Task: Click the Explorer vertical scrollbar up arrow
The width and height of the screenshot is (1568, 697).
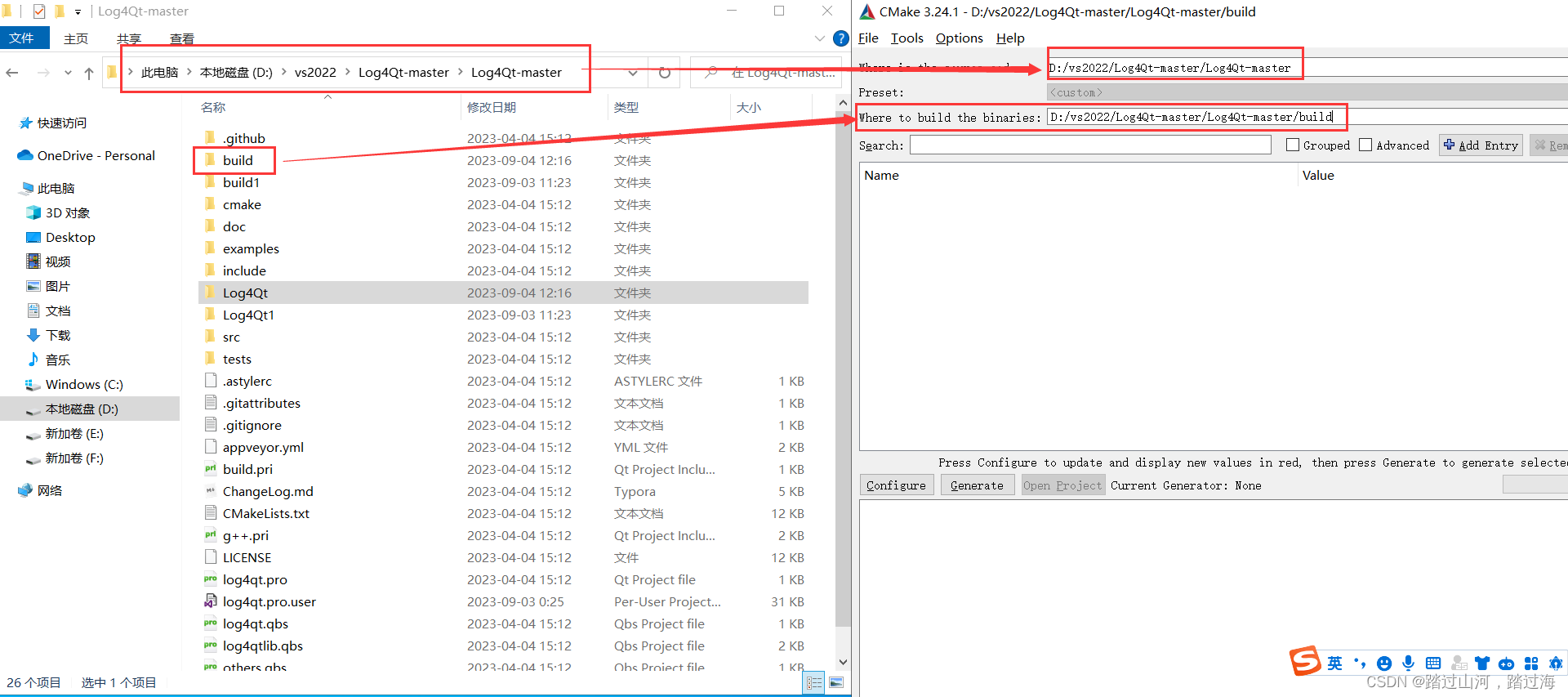Action: click(843, 103)
